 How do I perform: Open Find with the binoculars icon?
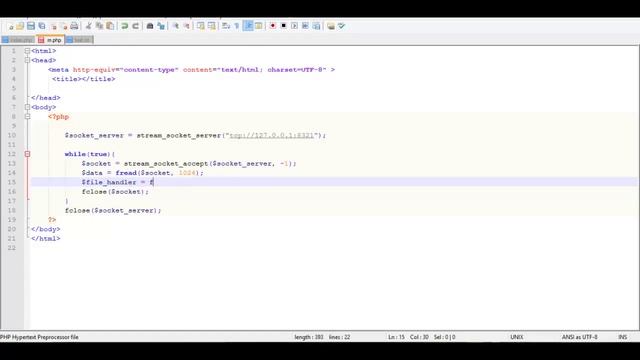pyautogui.click(x=150, y=26)
